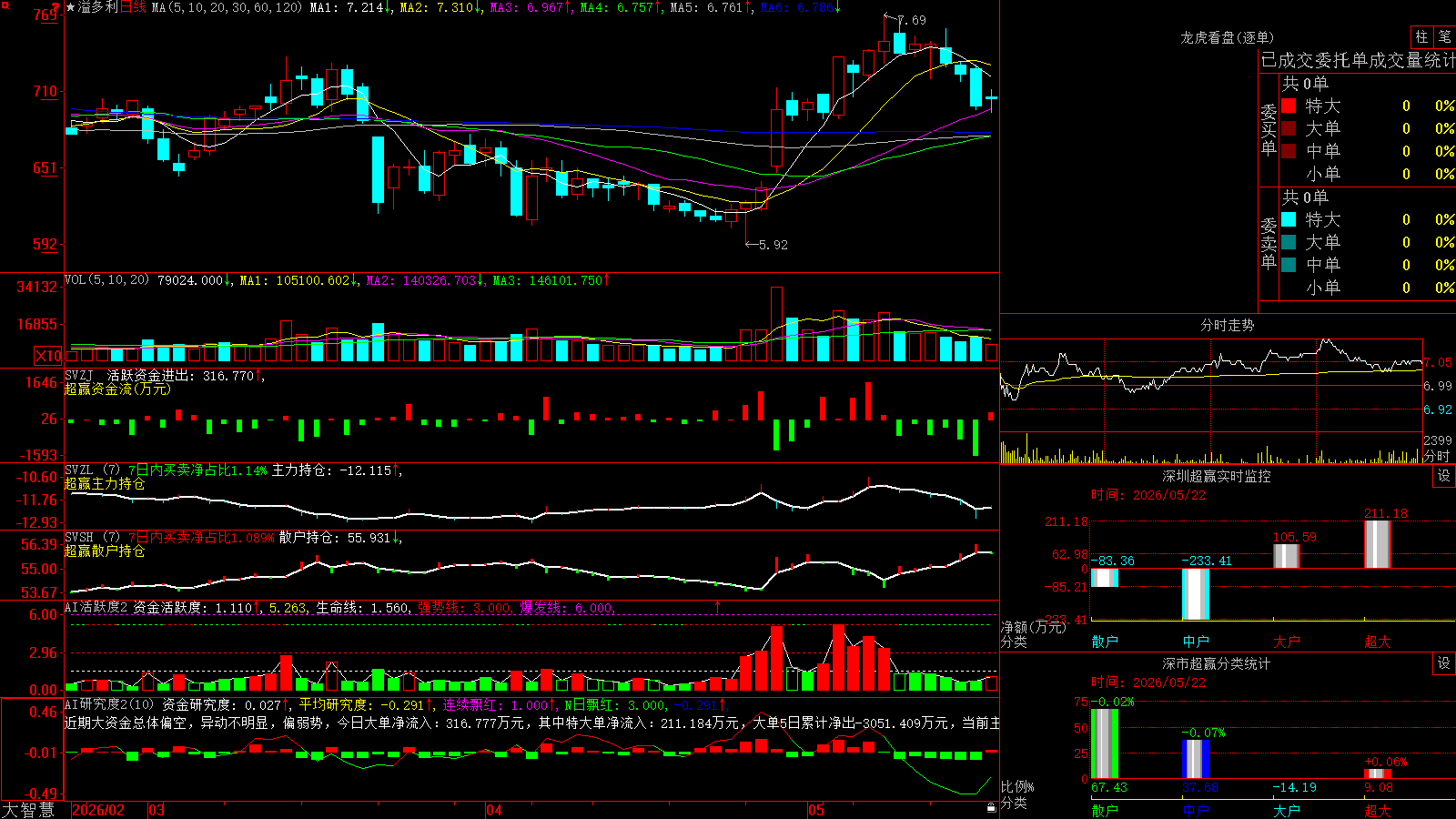This screenshot has height=819, width=1456.
Task: Click the 大智慧 logo button
Action: point(28,810)
